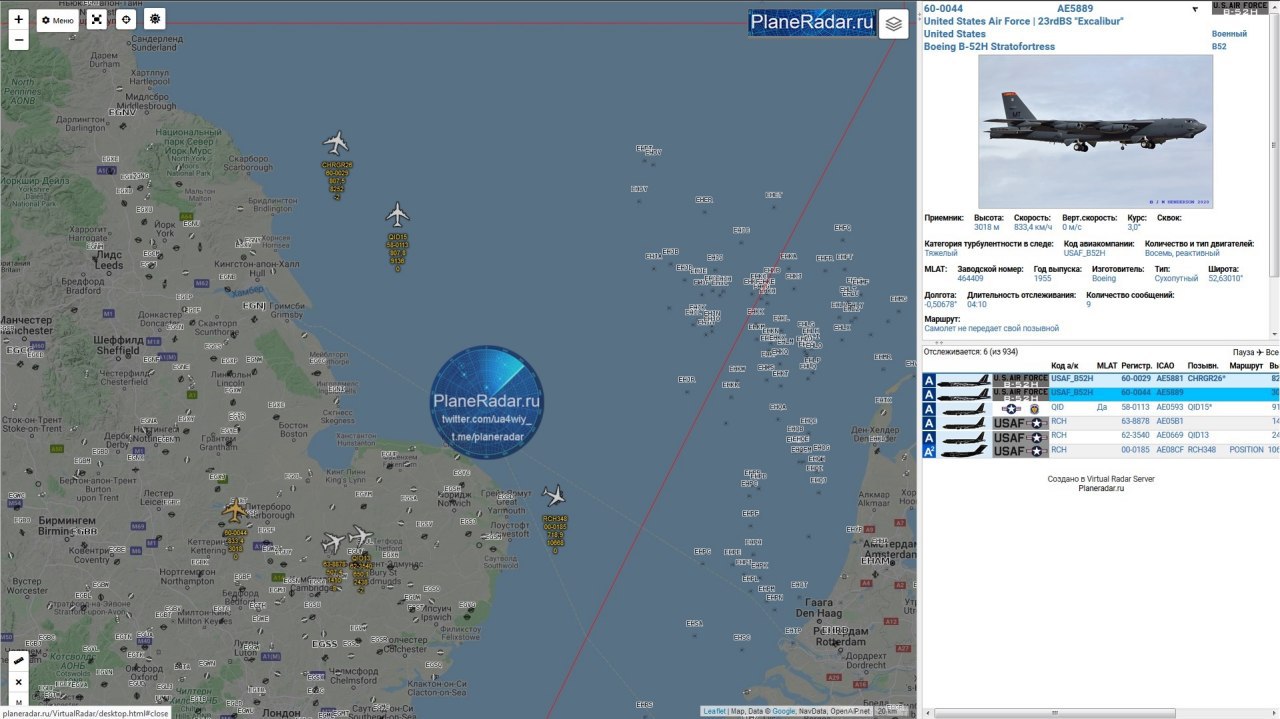Select the 58-0113 QID15* list row
Screen dimensions: 1280x719
(1100, 407)
